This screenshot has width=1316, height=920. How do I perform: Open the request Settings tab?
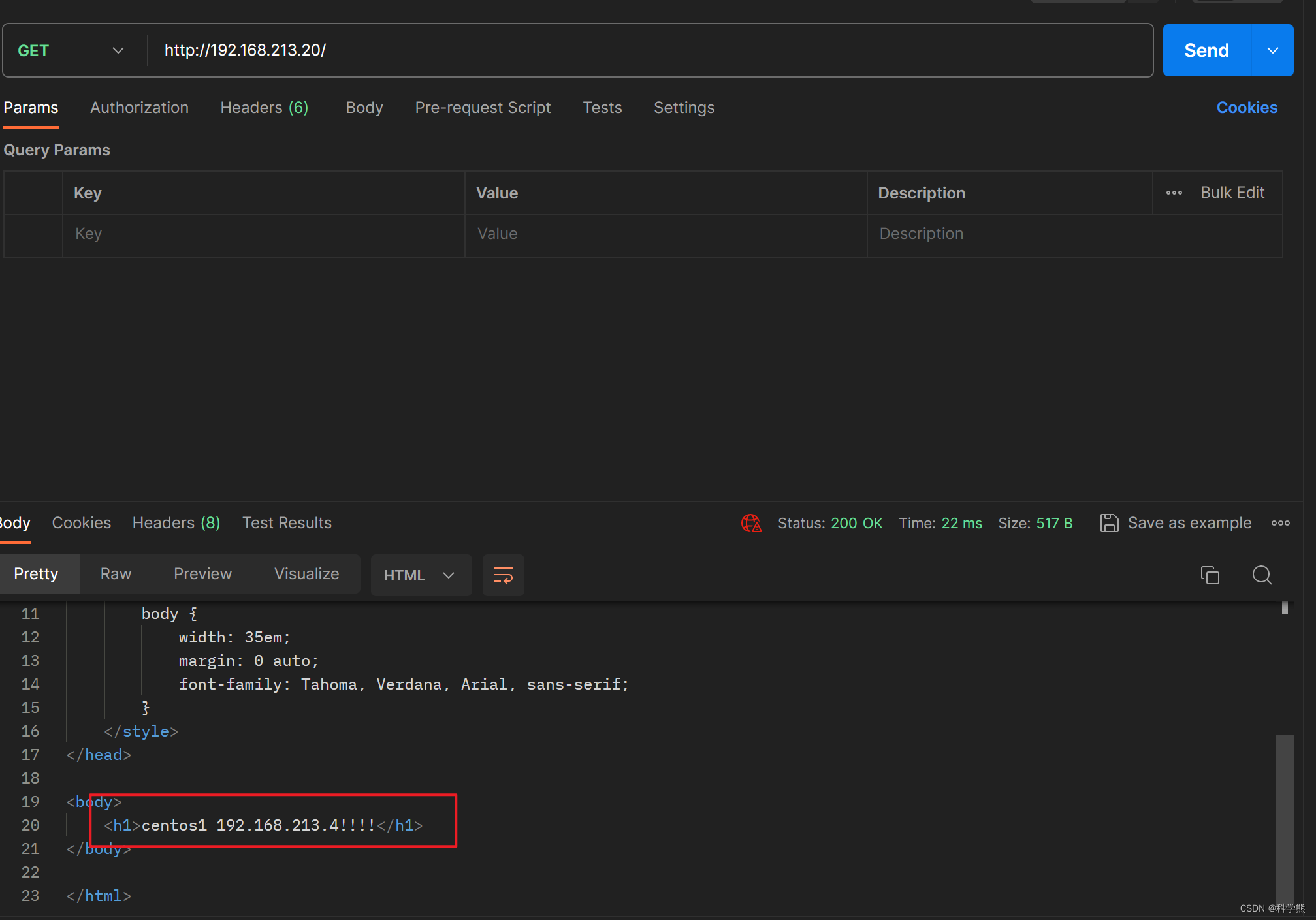tap(684, 108)
